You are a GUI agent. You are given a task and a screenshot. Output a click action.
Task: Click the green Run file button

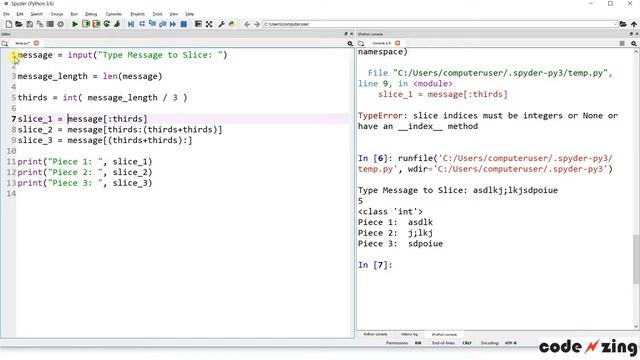coord(75,24)
